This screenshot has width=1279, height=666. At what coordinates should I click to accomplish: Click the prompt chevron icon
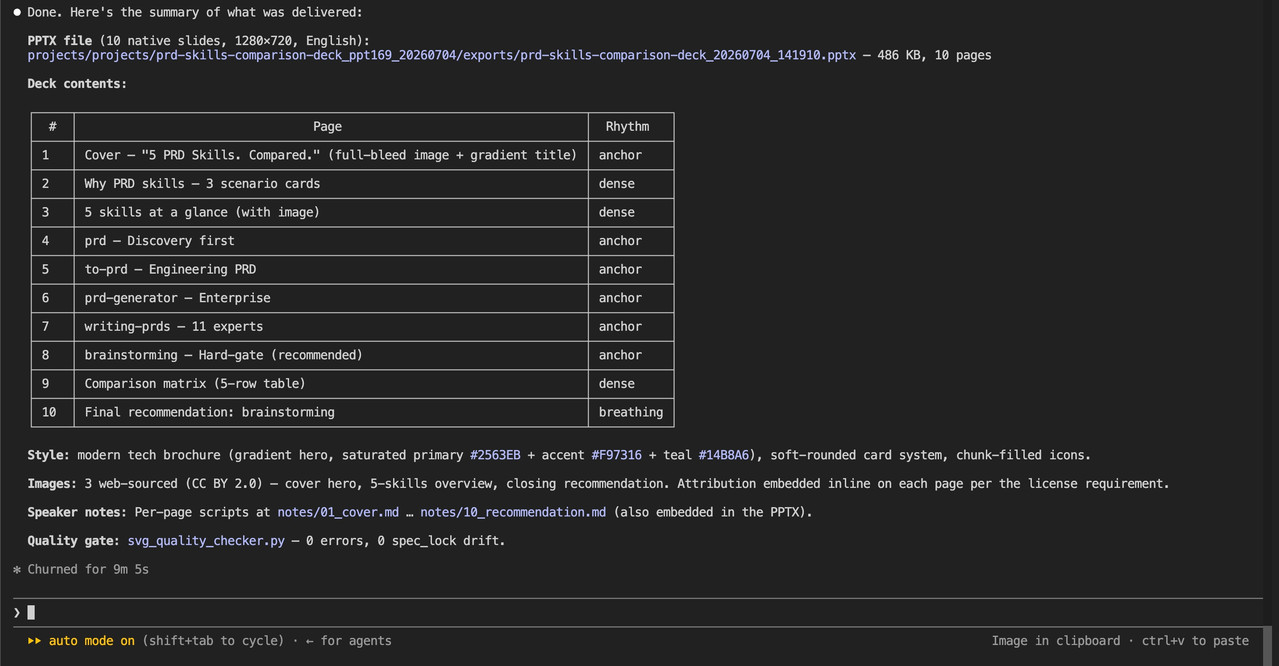tap(17, 612)
